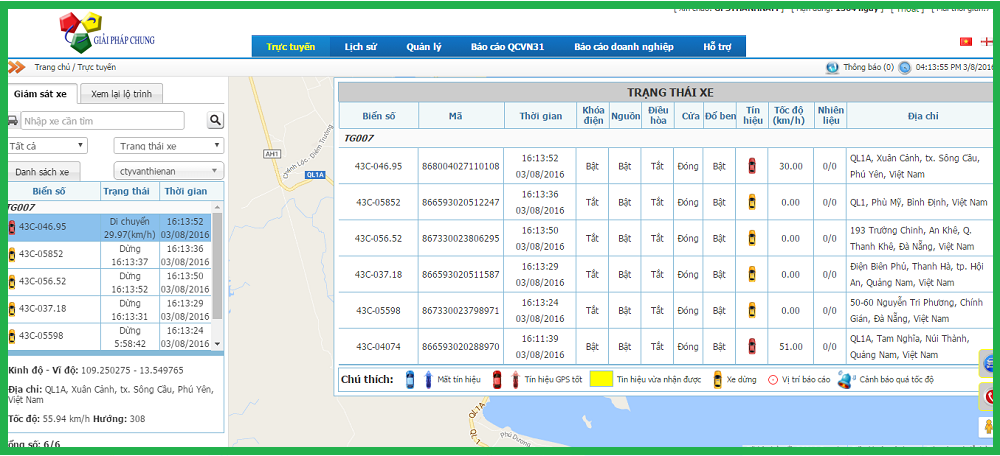Click Cảnh báo quá tốc độ legend icon
1000x456 pixels.
(846, 379)
